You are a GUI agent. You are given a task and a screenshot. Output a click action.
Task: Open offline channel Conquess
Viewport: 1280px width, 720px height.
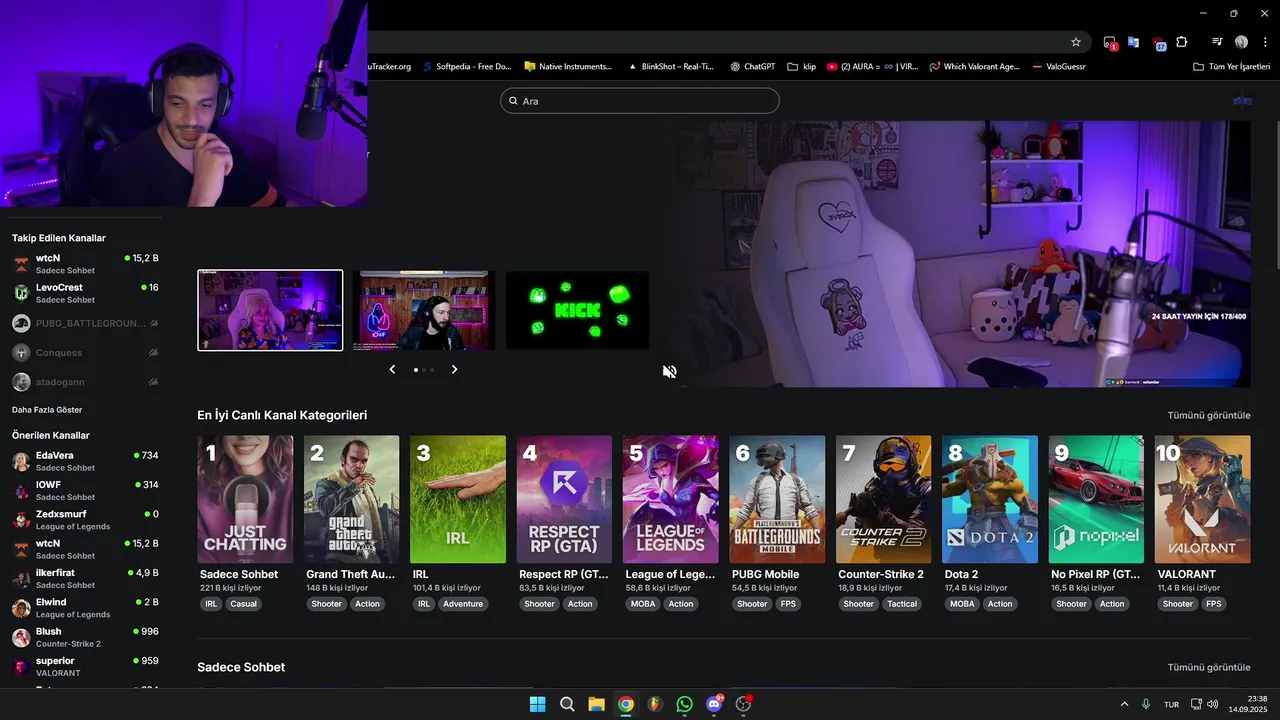[x=85, y=353]
